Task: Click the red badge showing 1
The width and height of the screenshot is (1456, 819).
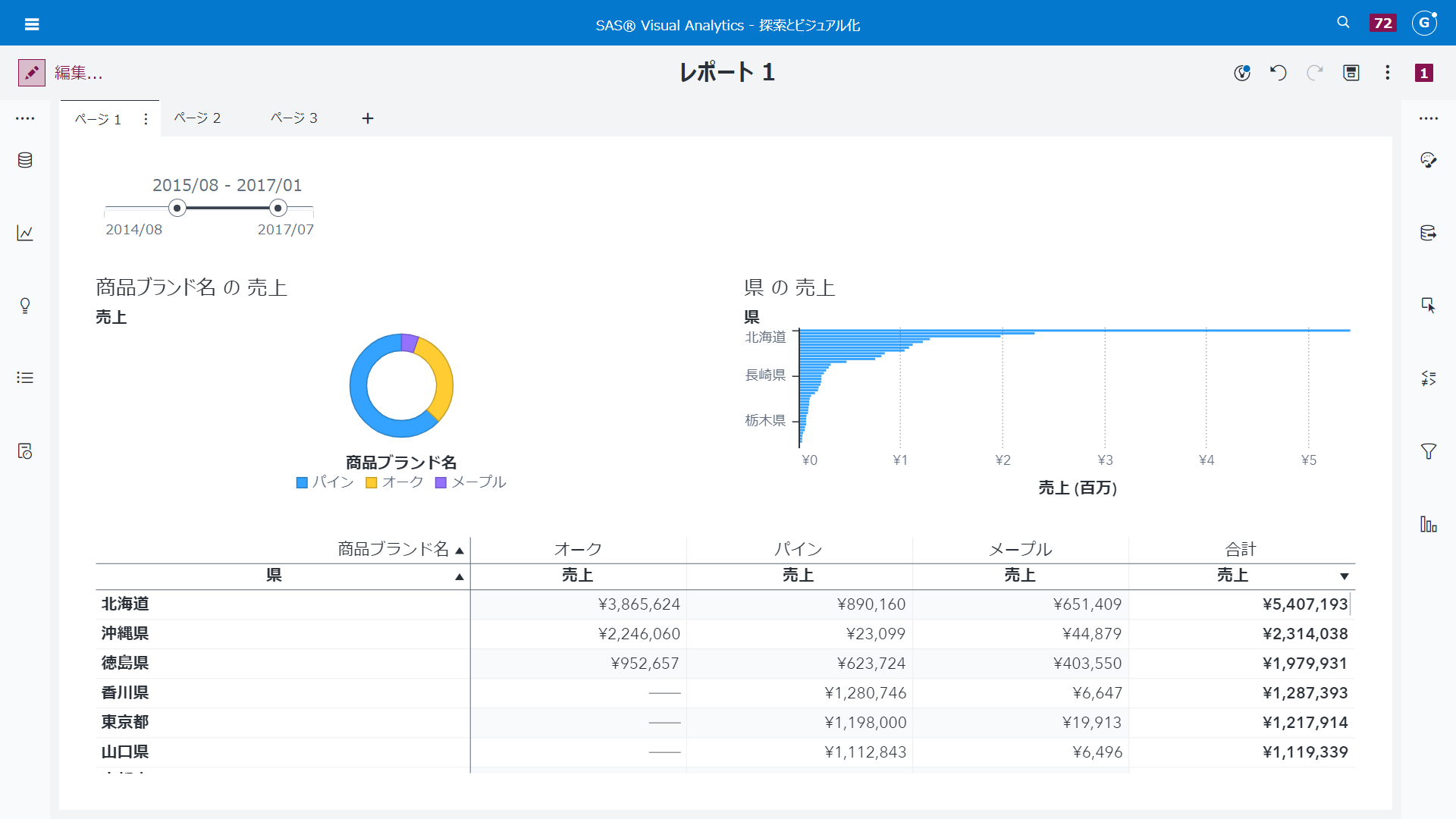Action: (x=1424, y=73)
